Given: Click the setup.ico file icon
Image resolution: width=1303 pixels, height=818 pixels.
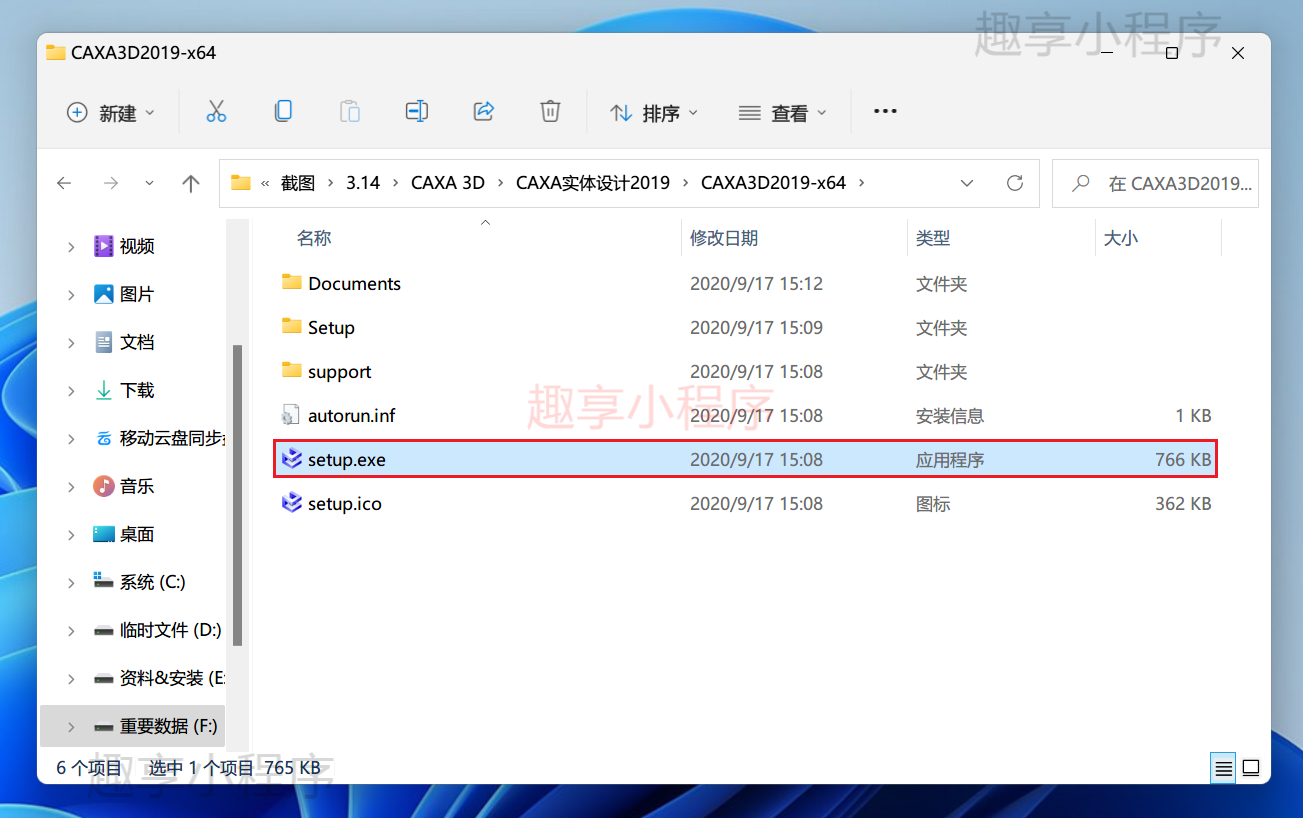Looking at the screenshot, I should [292, 503].
